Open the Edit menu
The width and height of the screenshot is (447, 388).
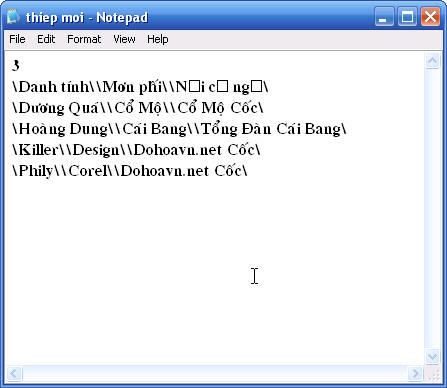pyautogui.click(x=46, y=39)
